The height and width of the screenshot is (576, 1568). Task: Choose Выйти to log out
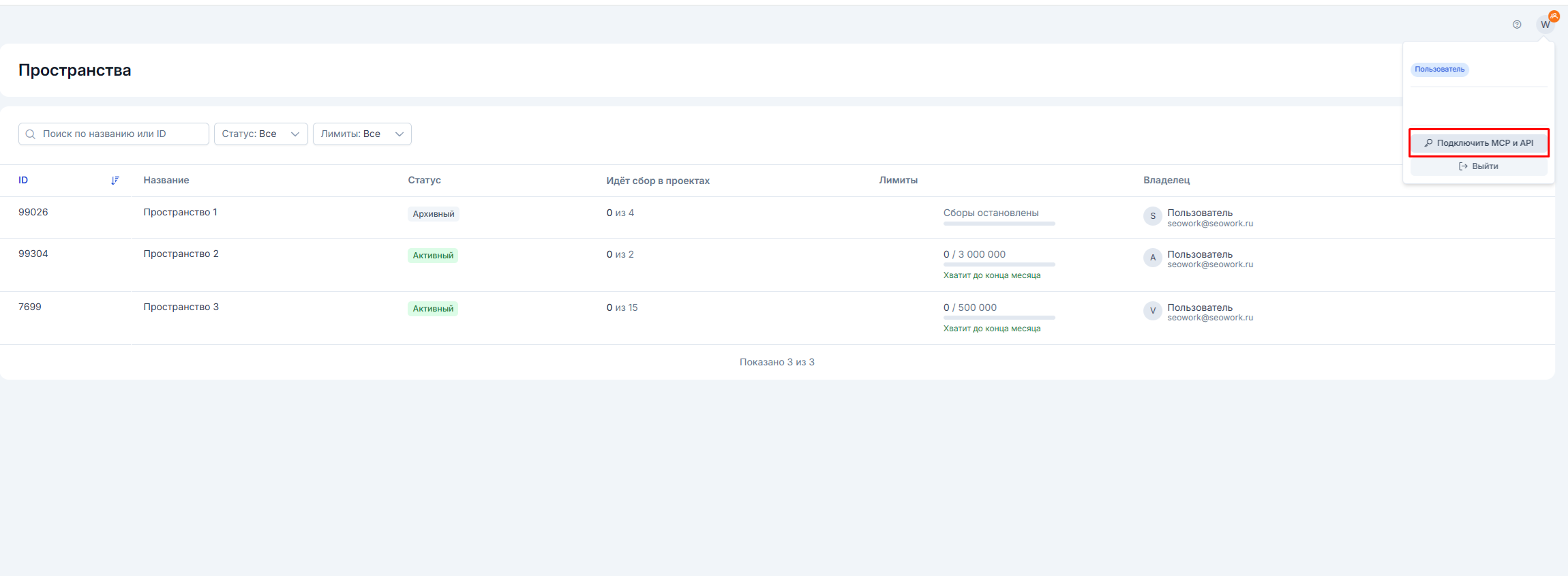1479,166
